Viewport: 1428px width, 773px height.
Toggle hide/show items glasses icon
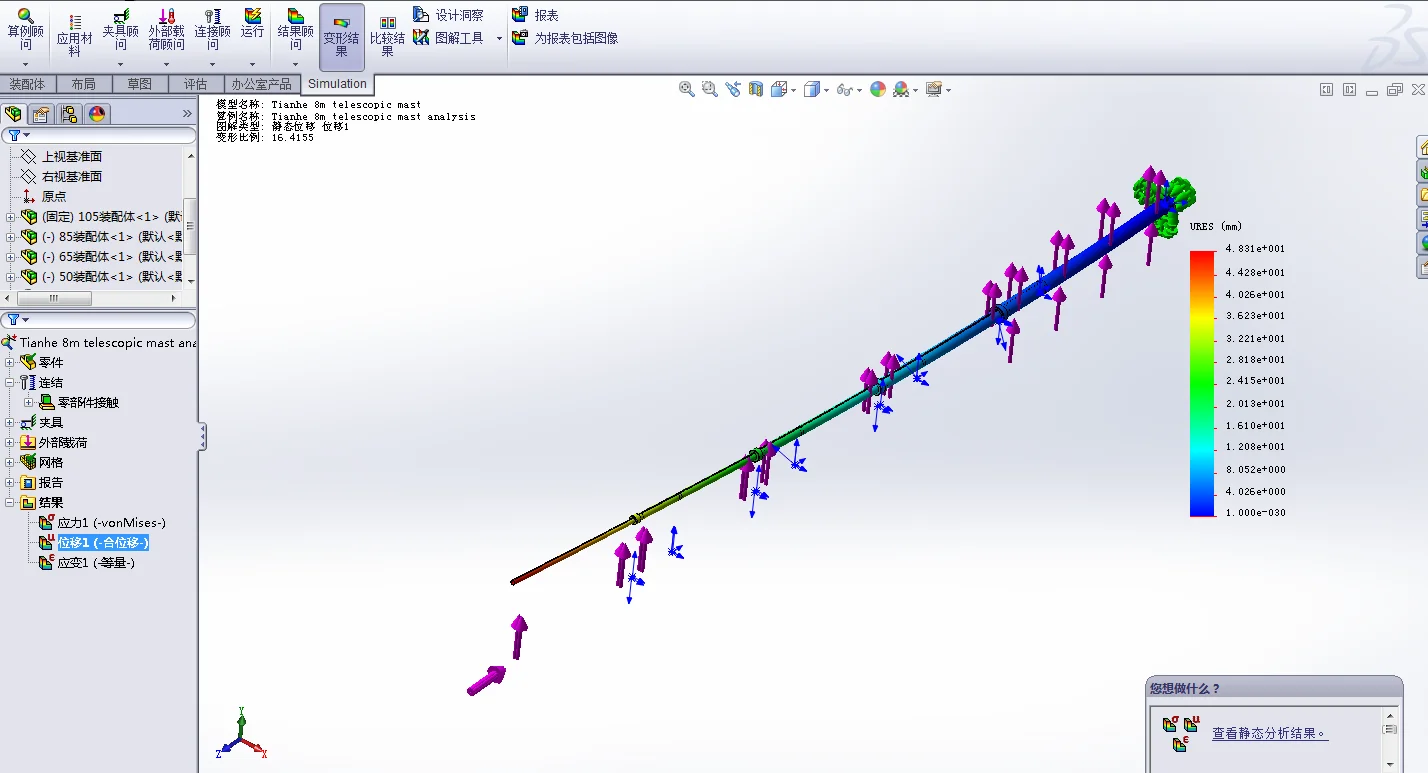[x=845, y=89]
